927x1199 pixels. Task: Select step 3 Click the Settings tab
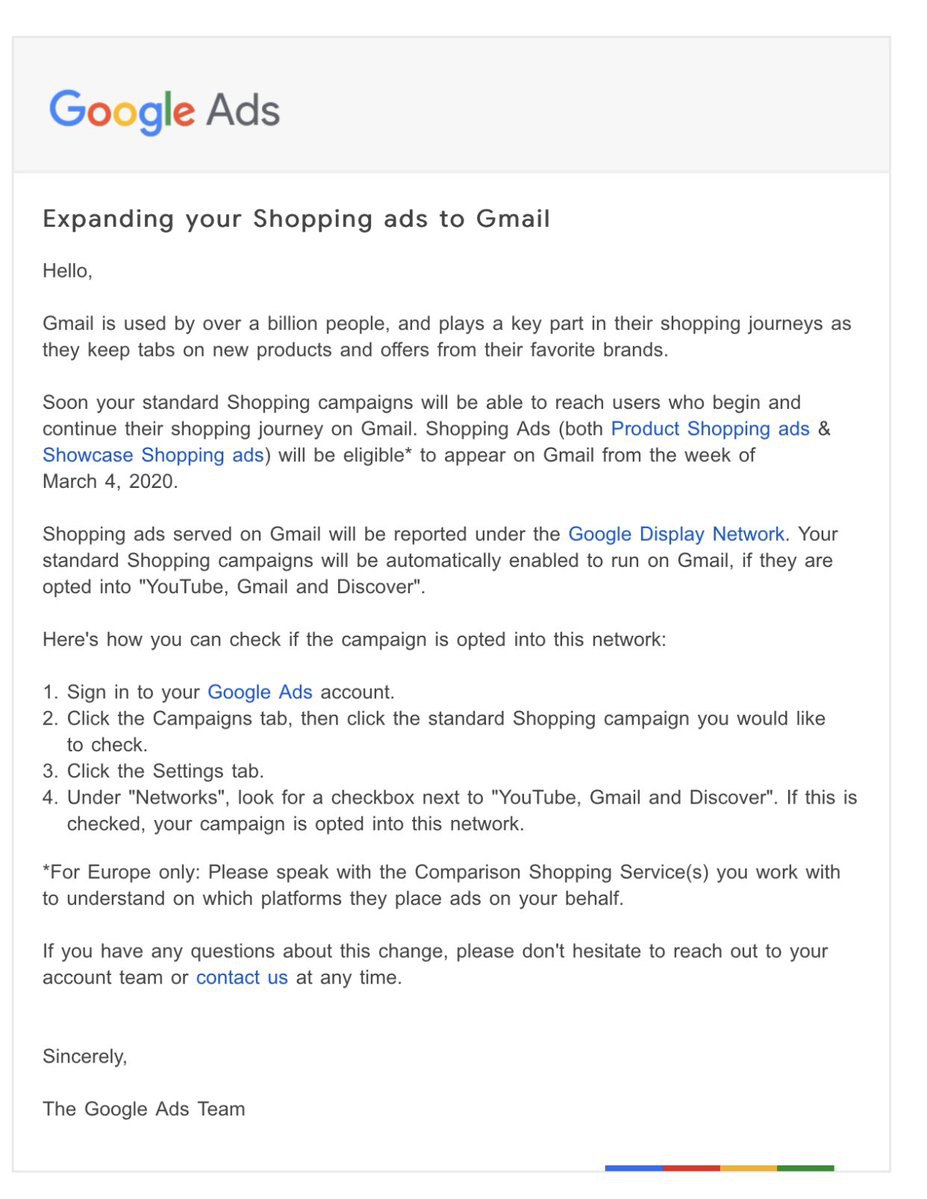tap(165, 771)
